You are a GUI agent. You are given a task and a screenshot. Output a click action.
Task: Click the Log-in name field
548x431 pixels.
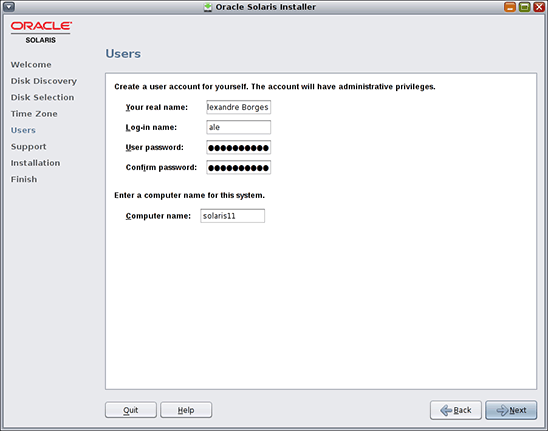click(238, 127)
